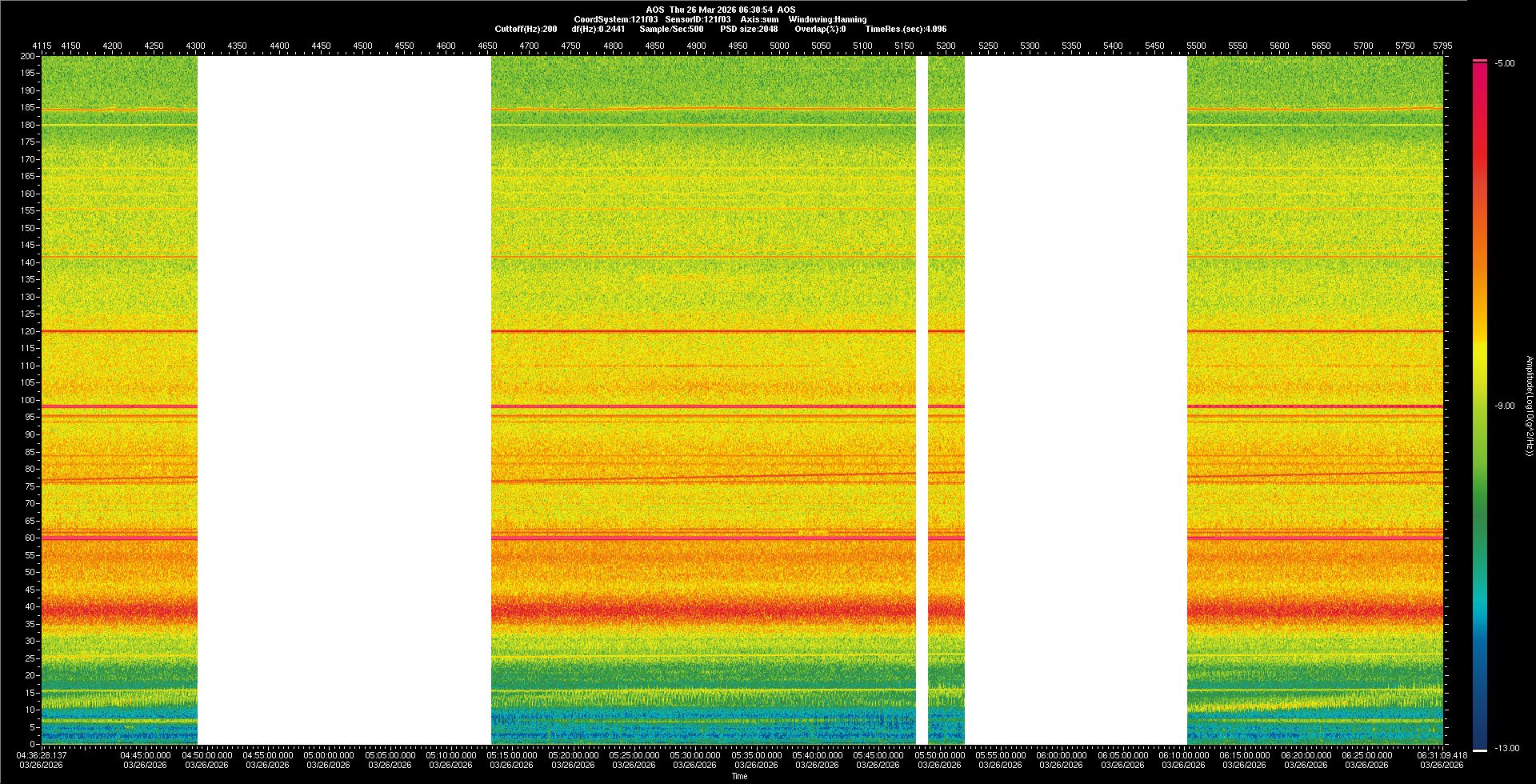1536x784 pixels.
Task: Click the top axis tick "4650"
Action: click(x=487, y=46)
